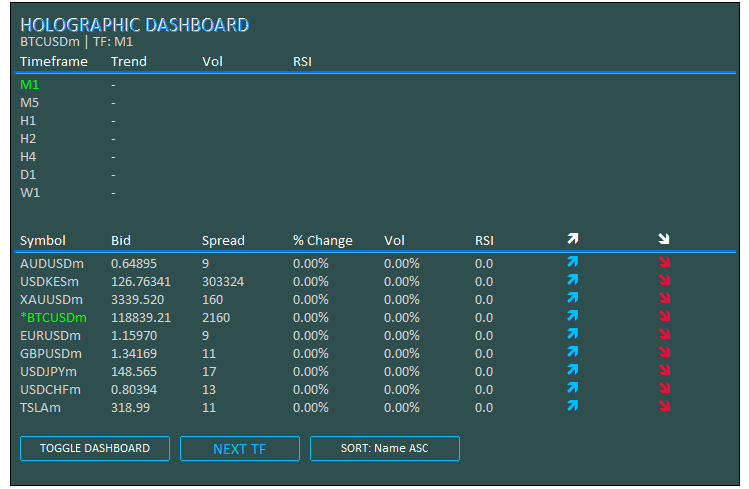Click the blue up arrow for TSLAm
The image size is (749, 489).
(573, 406)
